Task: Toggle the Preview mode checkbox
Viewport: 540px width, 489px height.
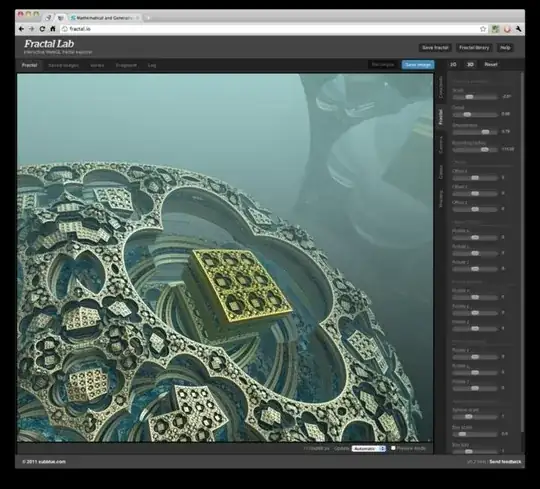Action: point(393,448)
